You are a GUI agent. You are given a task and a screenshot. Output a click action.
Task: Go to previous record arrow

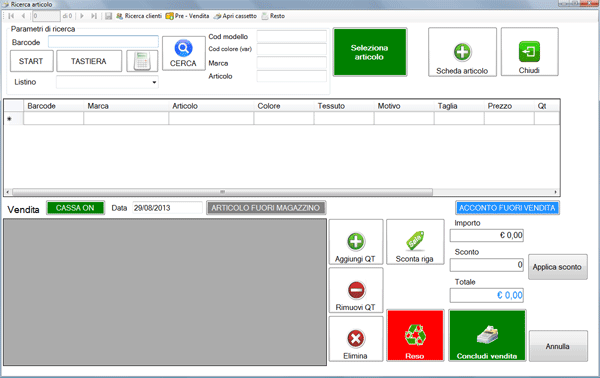(23, 16)
